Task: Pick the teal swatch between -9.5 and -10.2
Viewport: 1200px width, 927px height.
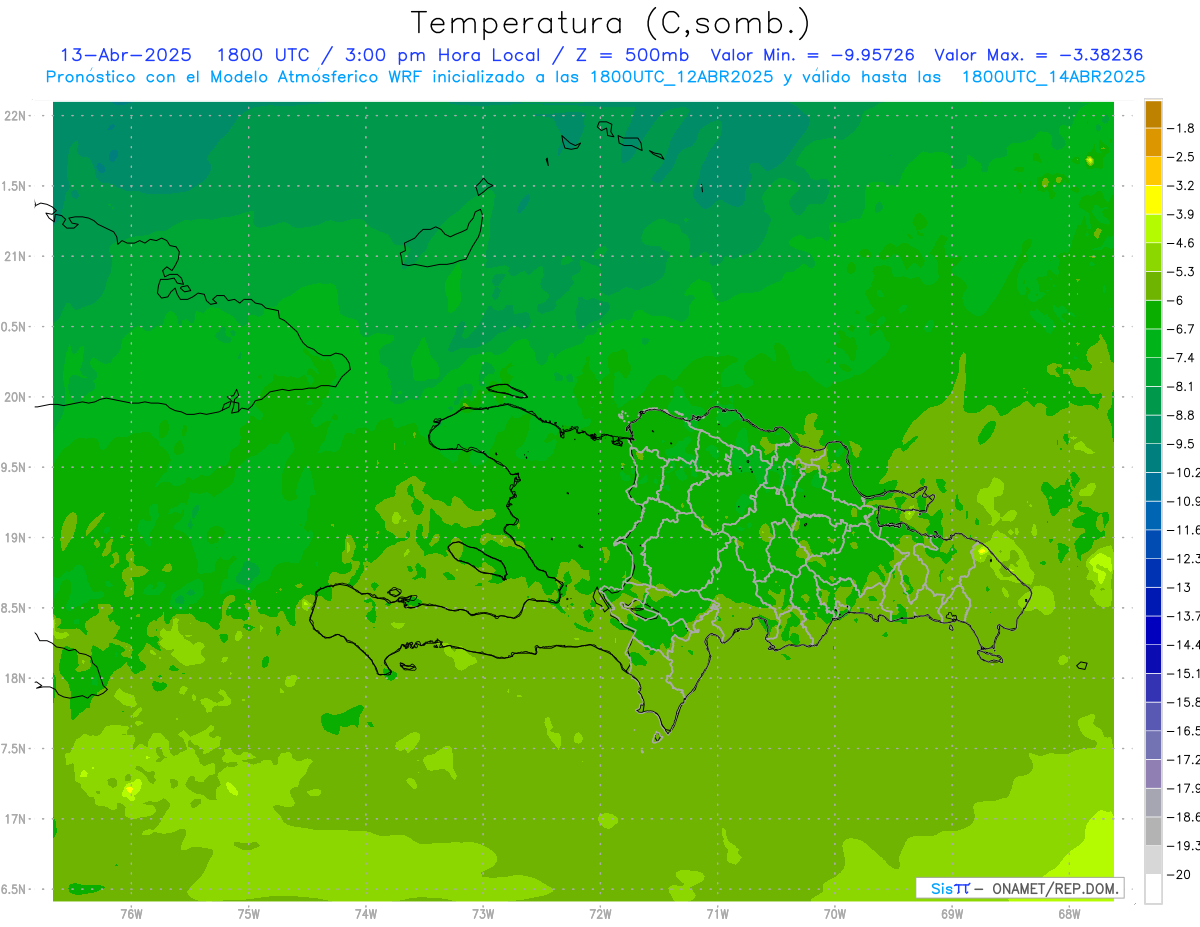Action: [x=1153, y=458]
